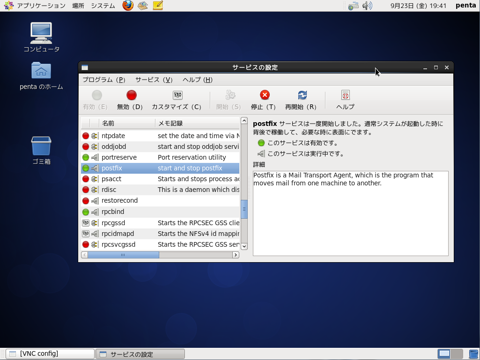This screenshot has height=360, width=480.
Task: Open the penta user menu
Action: 466,5
